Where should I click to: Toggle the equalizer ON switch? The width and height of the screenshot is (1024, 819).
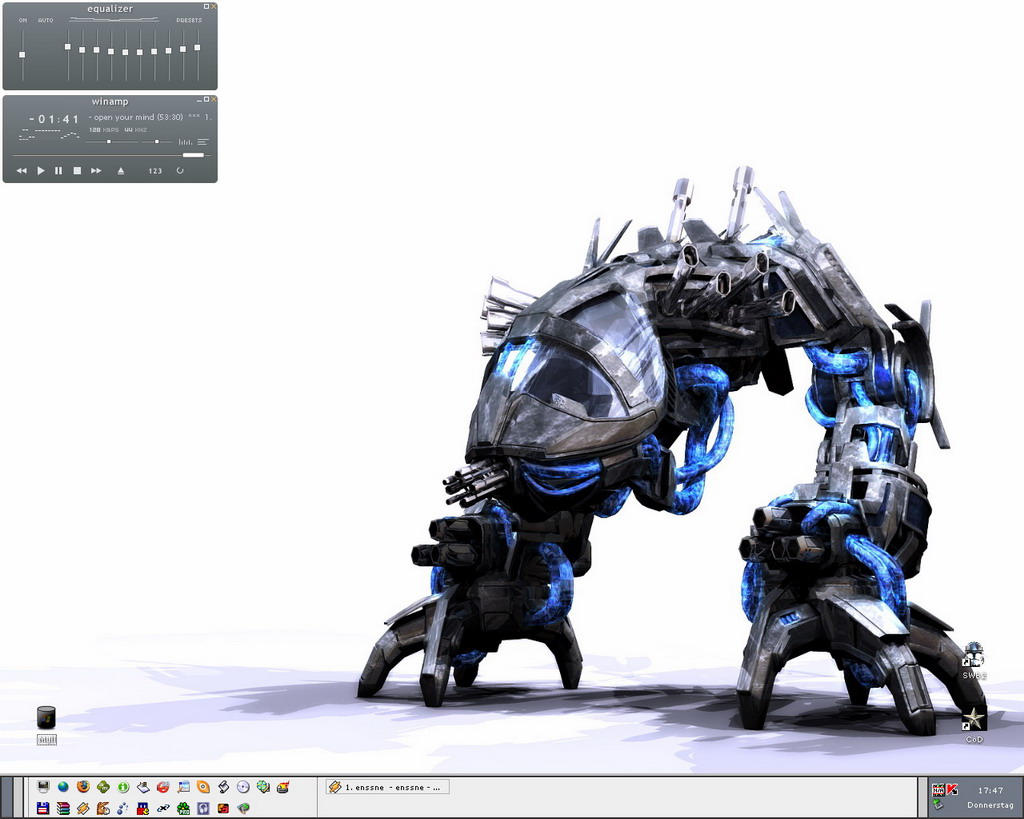(23, 20)
